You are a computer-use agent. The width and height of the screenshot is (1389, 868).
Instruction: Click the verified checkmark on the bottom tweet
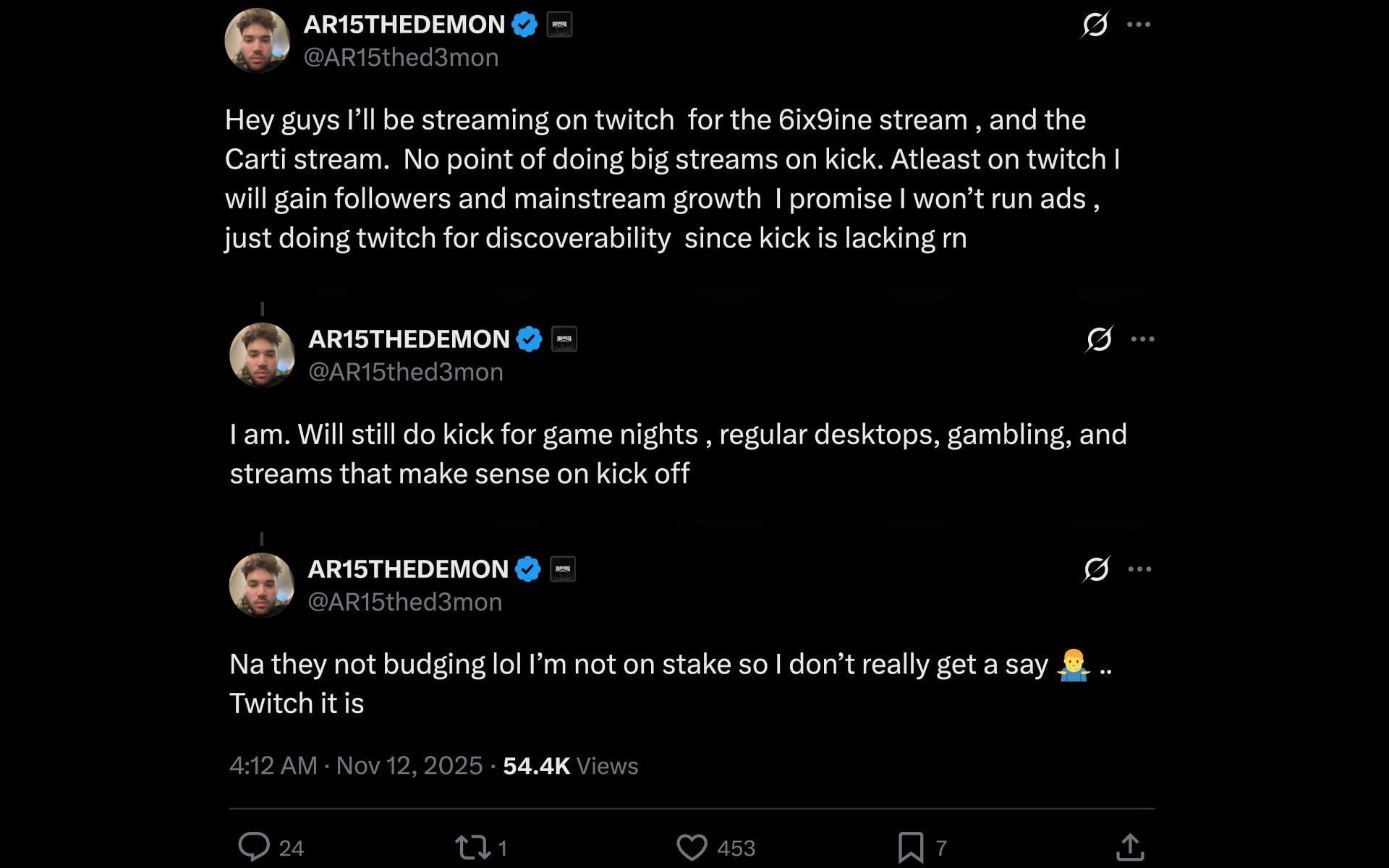[x=527, y=569]
